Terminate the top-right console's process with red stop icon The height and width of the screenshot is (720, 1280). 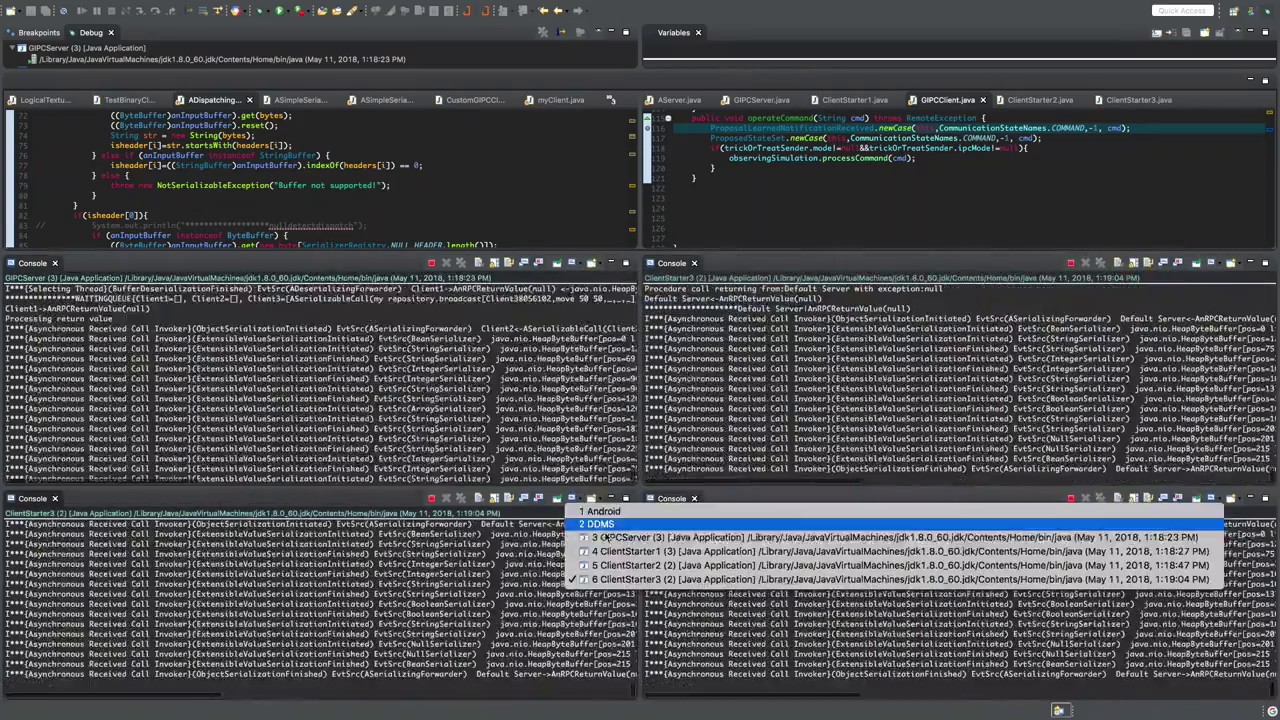pos(1071,263)
